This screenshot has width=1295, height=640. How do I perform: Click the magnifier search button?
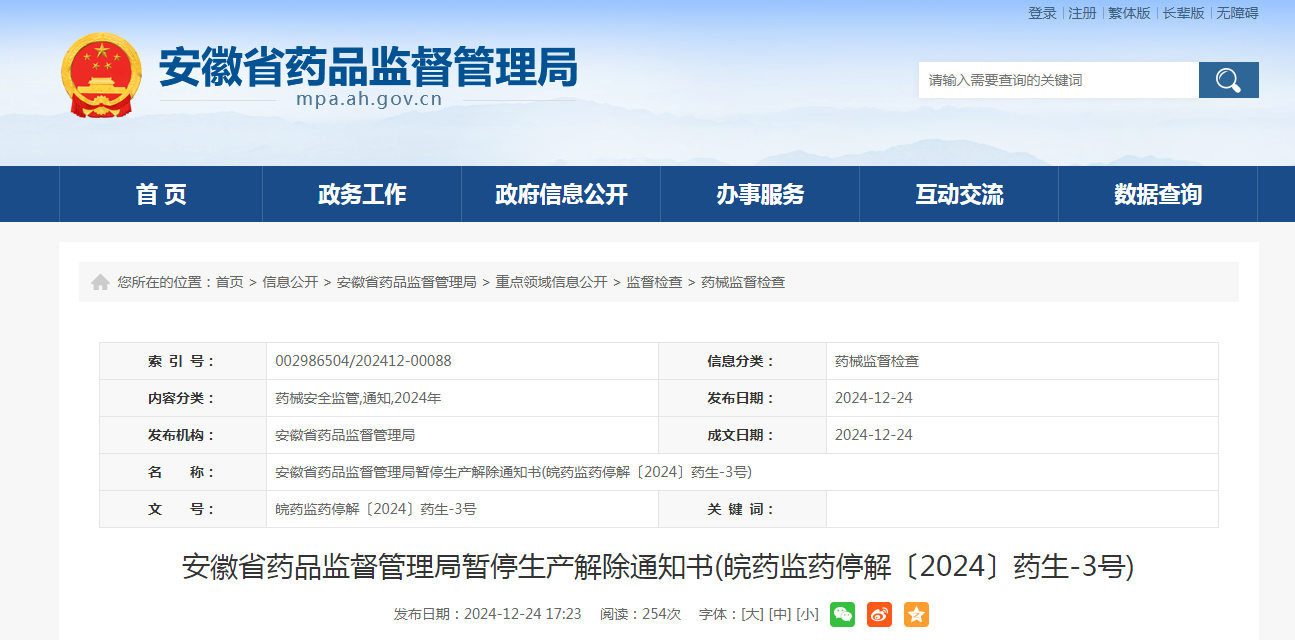click(1228, 80)
